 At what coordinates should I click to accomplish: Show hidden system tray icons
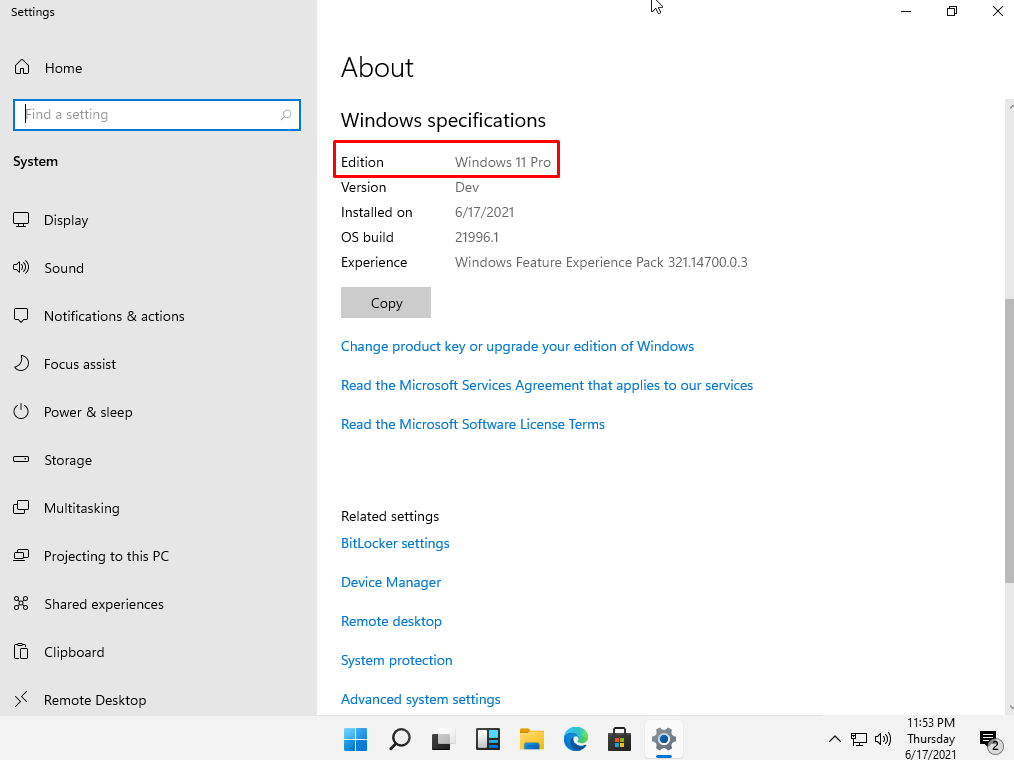(x=835, y=739)
